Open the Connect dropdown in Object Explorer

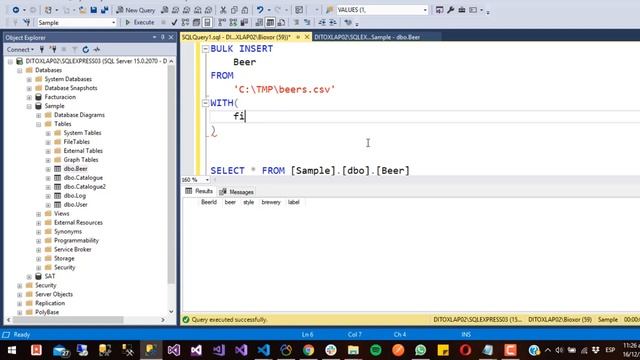[x=20, y=49]
